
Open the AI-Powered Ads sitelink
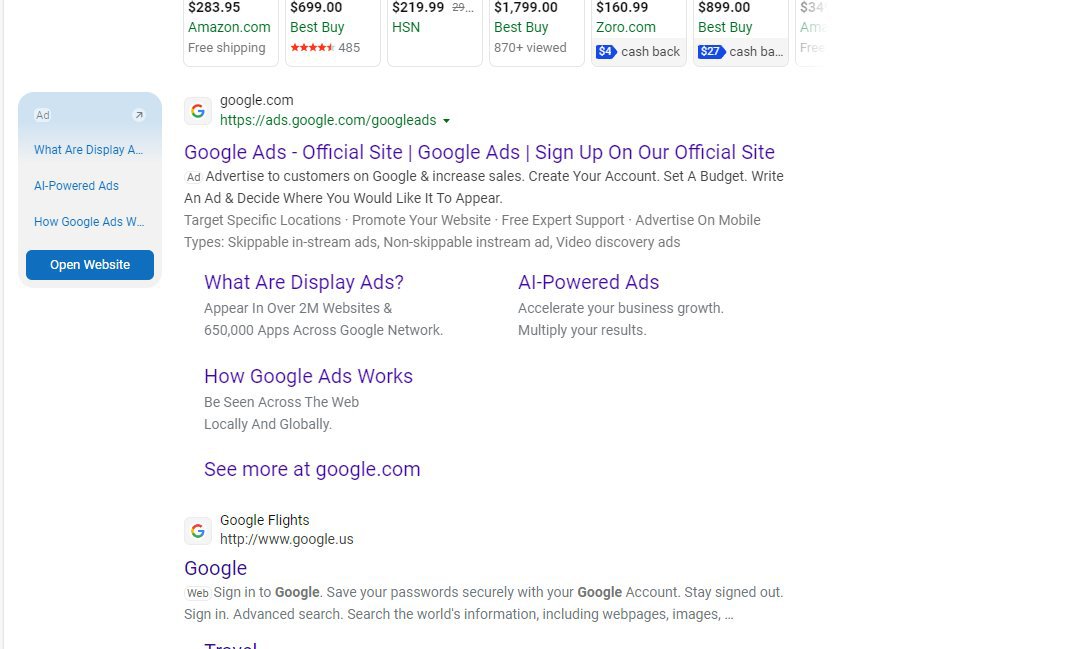click(x=588, y=282)
